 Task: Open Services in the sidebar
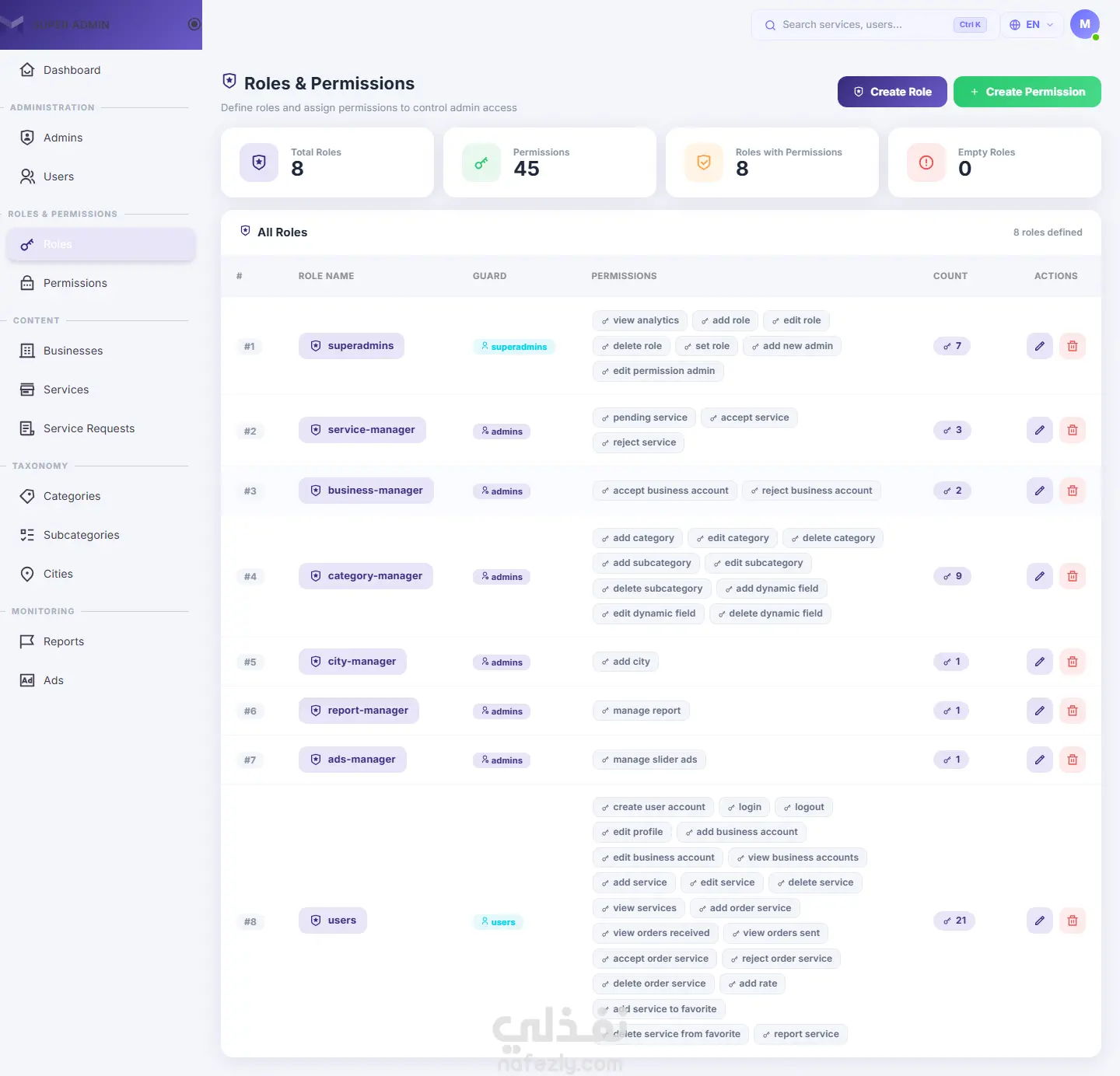pos(101,390)
